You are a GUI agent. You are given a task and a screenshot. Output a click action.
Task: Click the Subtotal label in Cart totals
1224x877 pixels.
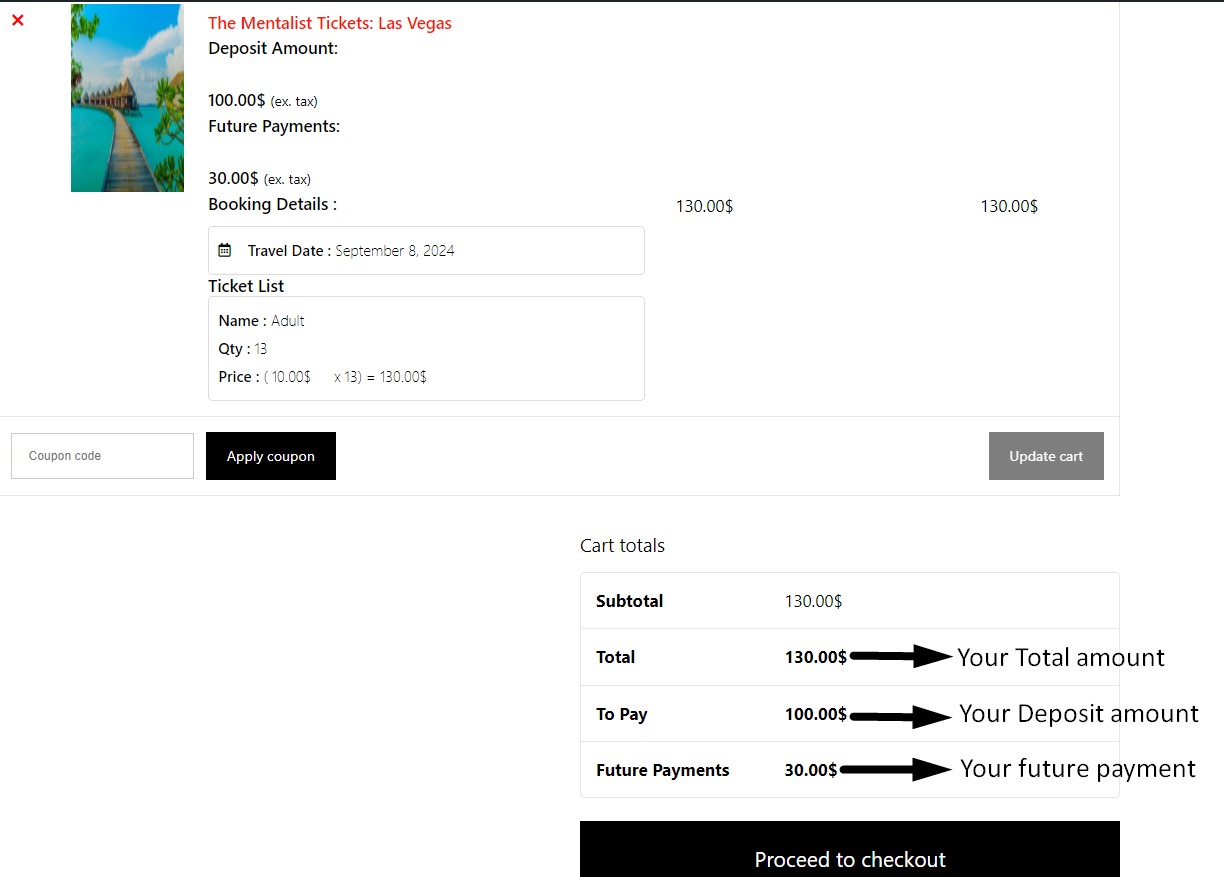click(630, 601)
